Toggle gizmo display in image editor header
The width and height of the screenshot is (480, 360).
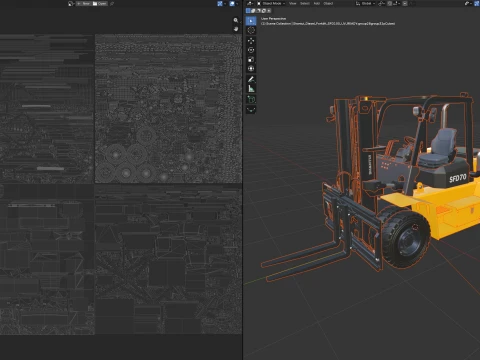pos(220,4)
